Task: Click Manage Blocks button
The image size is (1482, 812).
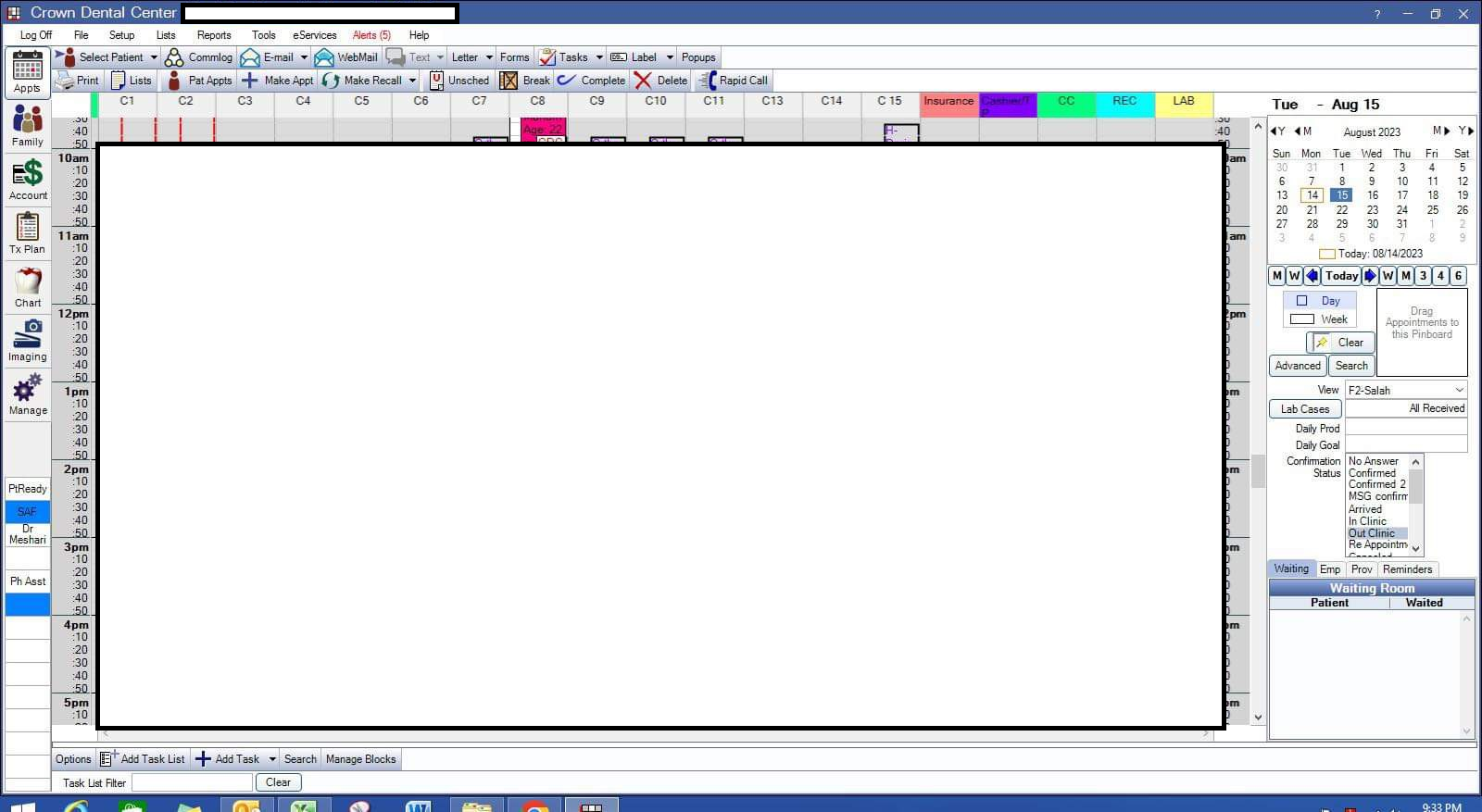Action: pyautogui.click(x=360, y=759)
